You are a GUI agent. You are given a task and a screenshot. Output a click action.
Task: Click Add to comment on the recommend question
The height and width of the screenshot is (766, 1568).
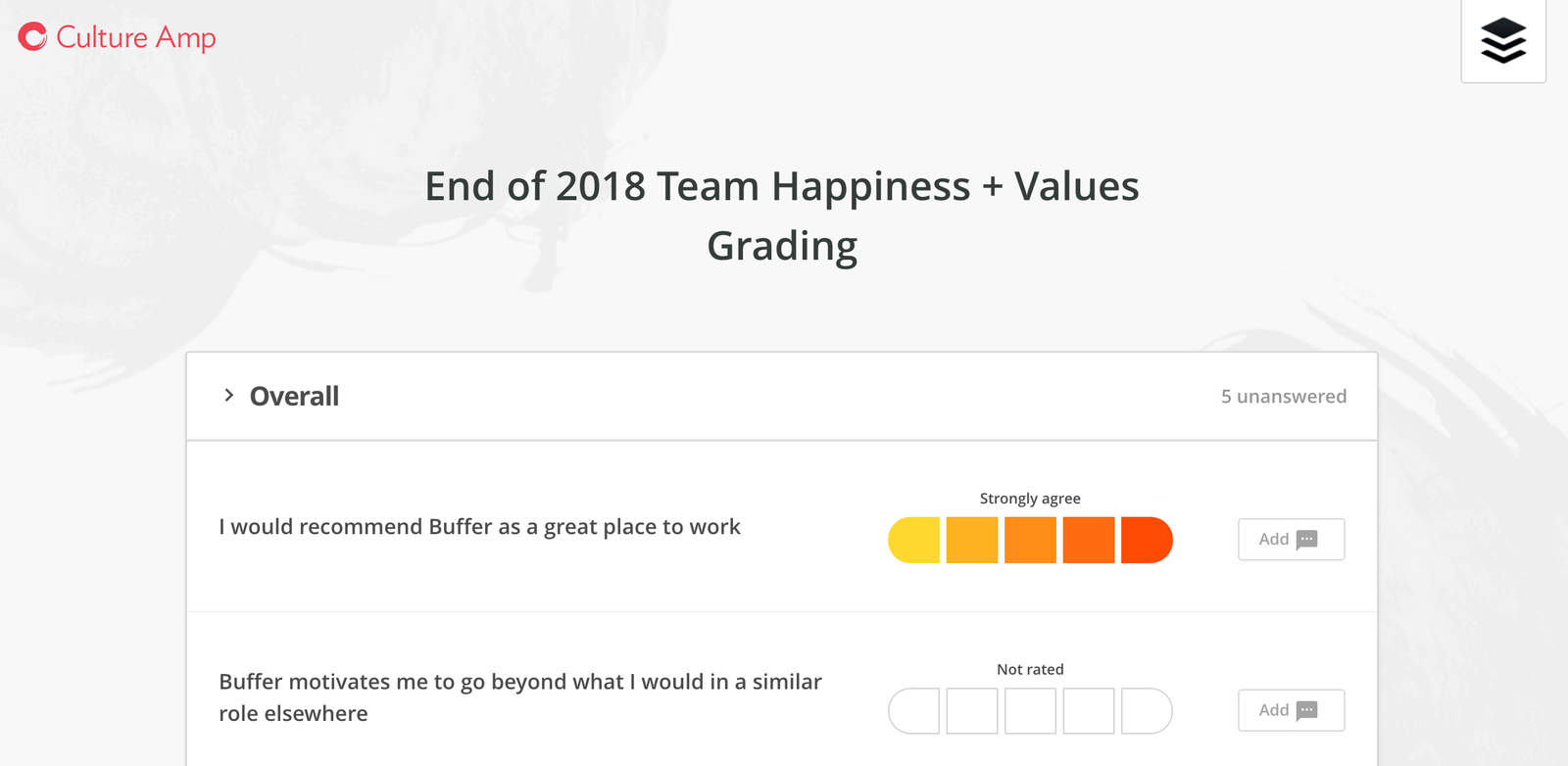[1290, 539]
